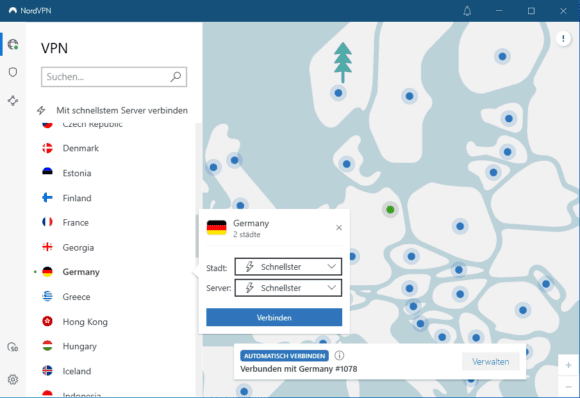
Task: Click the Verbinden button
Action: click(274, 317)
